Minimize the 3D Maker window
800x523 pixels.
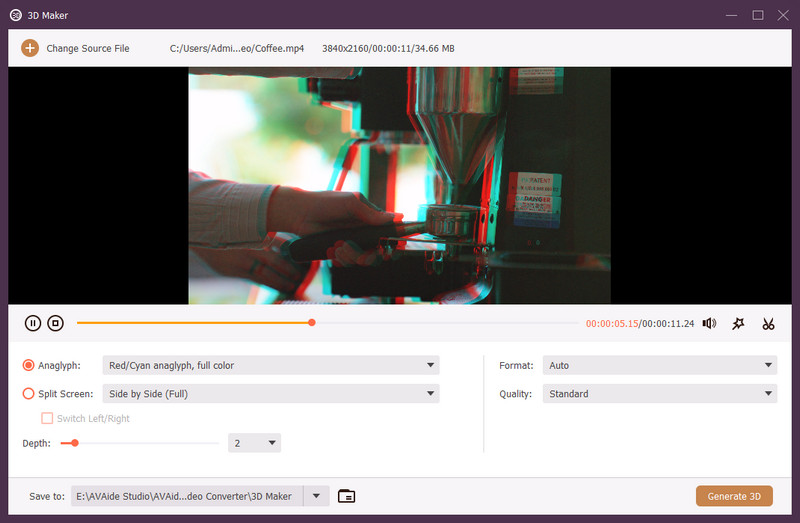732,15
